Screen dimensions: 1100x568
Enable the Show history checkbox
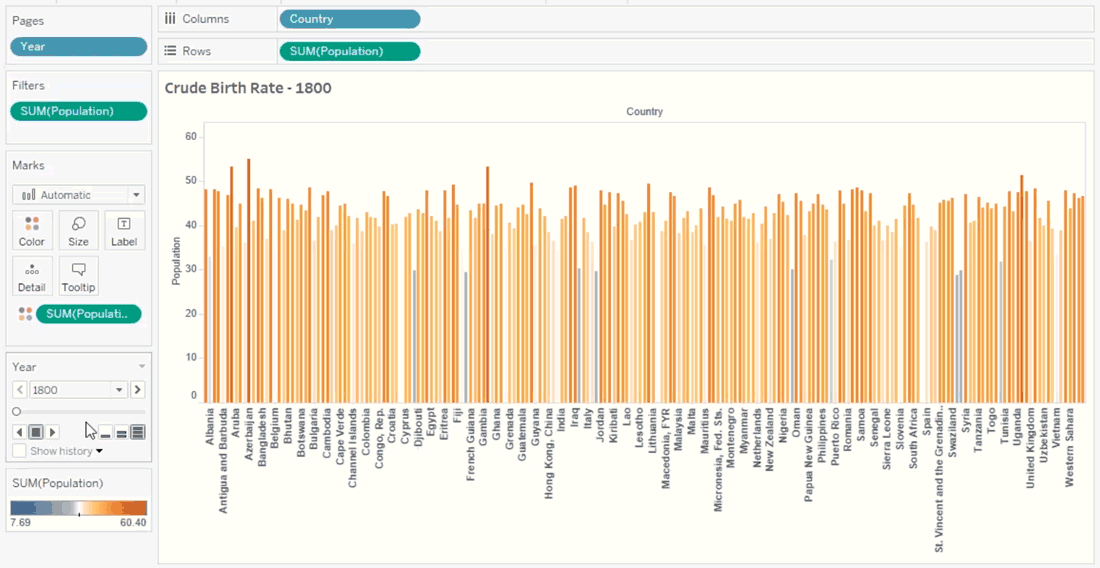tap(20, 451)
